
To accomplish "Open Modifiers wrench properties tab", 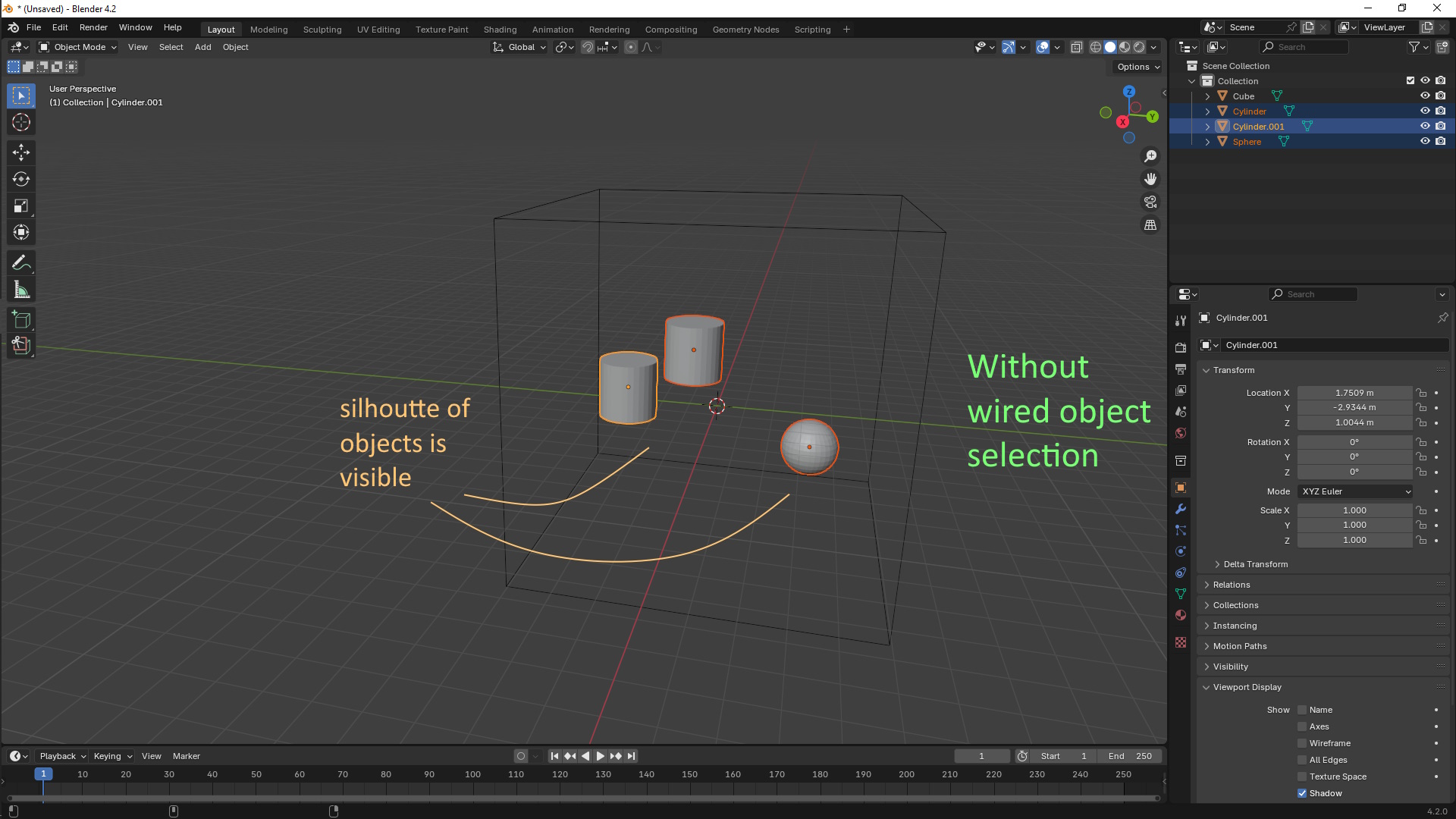I will click(1181, 509).
